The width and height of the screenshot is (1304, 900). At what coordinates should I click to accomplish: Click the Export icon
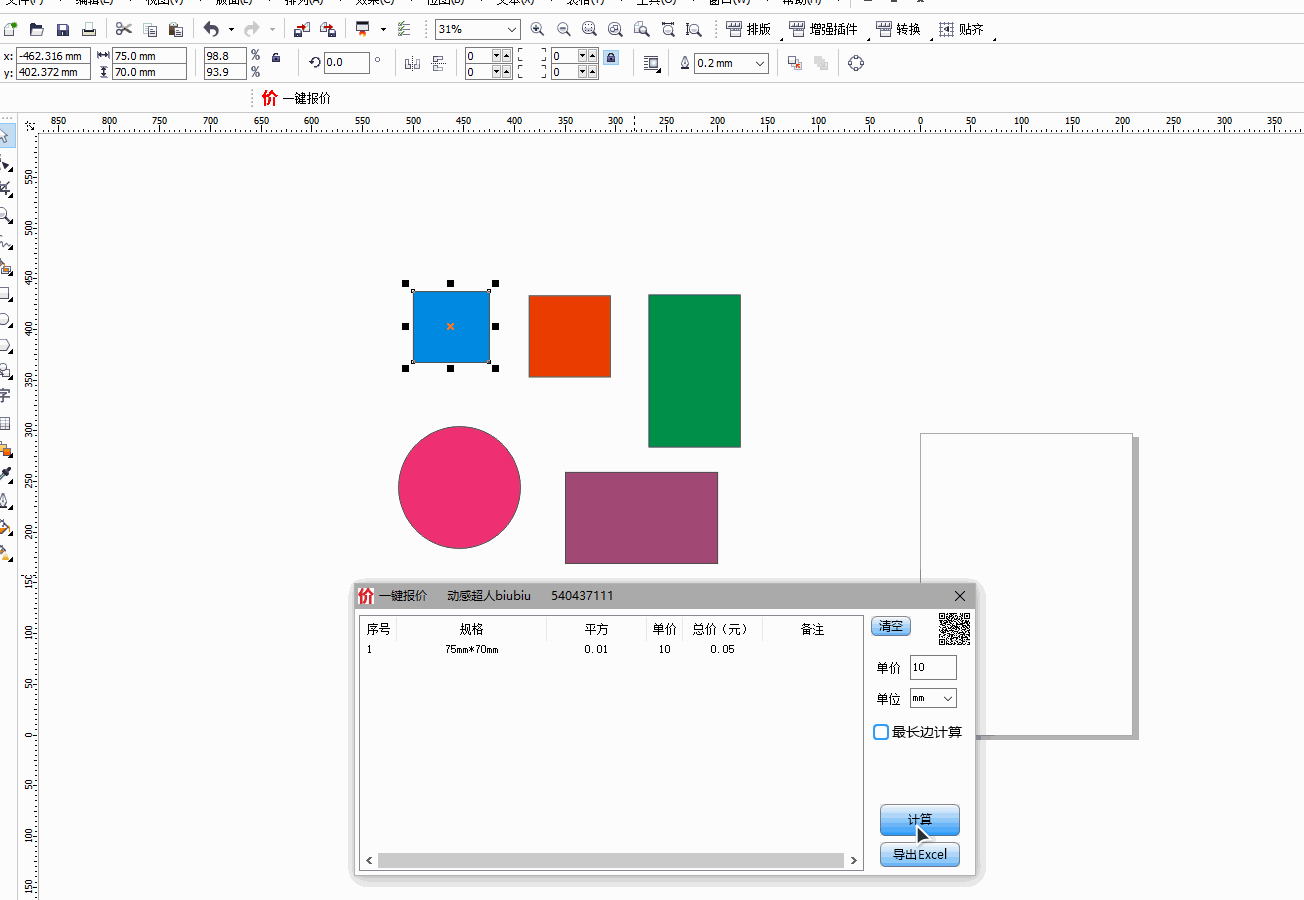(x=327, y=30)
